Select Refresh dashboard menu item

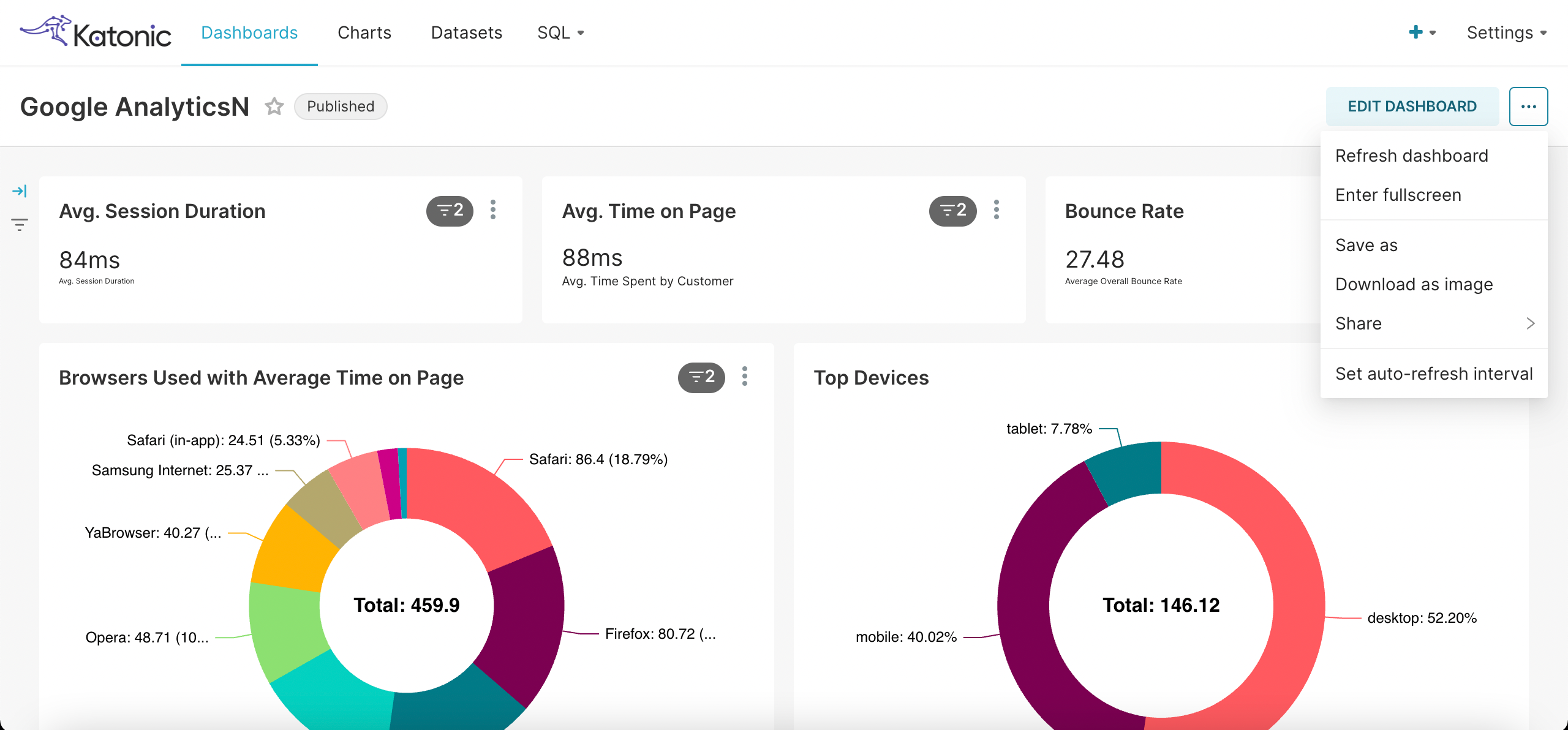[1434, 156]
